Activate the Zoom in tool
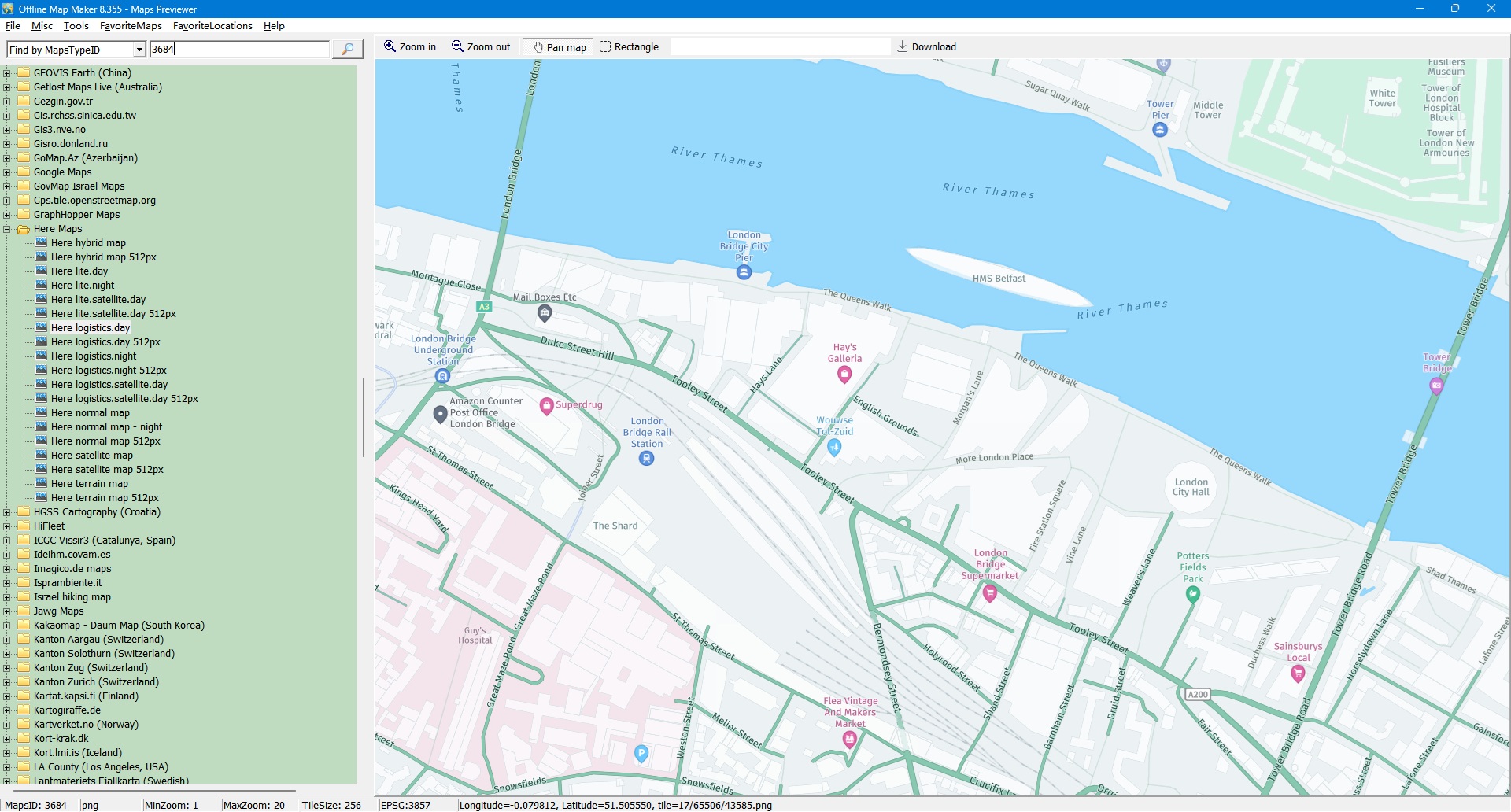Screen dimensions: 1511x812 [x=409, y=47]
